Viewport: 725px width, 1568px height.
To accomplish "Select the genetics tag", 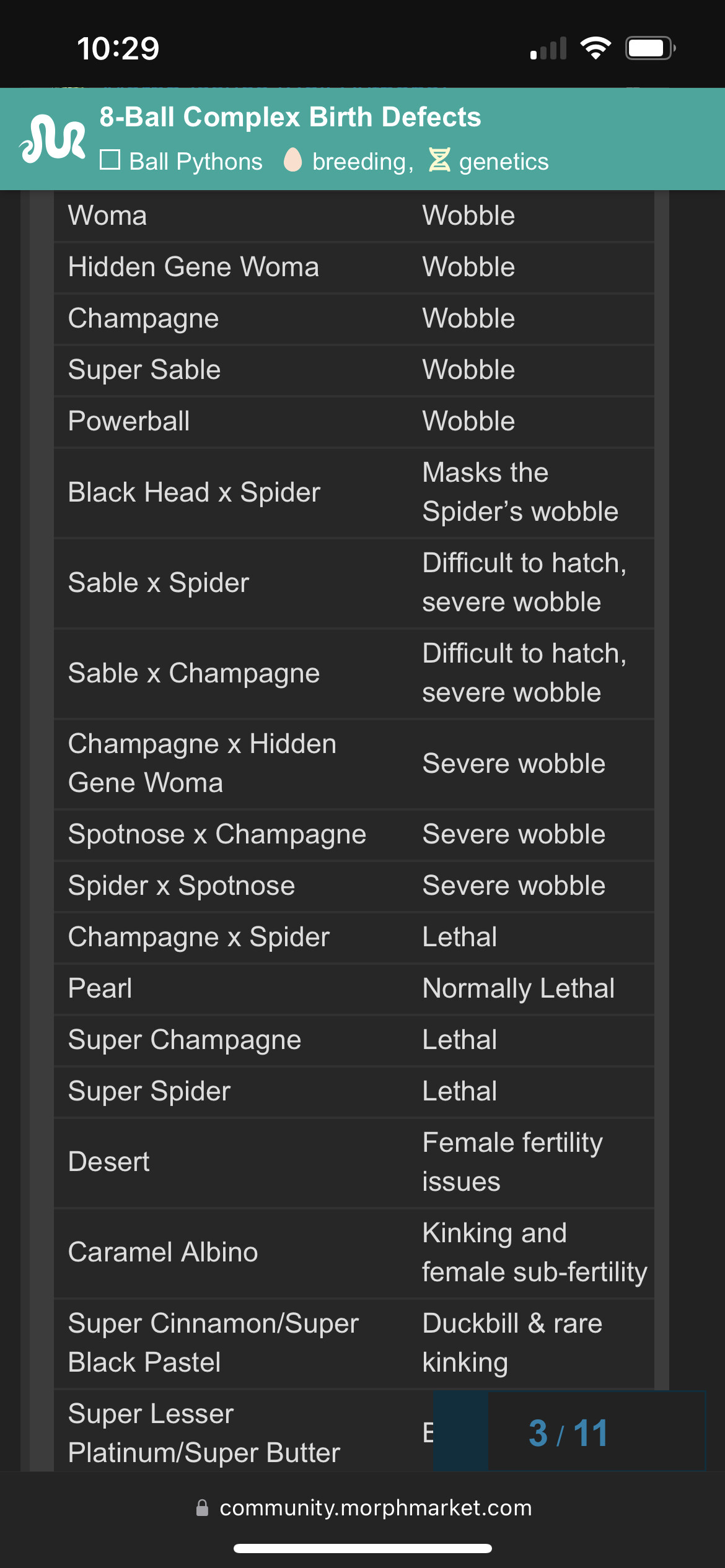I will coord(504,161).
